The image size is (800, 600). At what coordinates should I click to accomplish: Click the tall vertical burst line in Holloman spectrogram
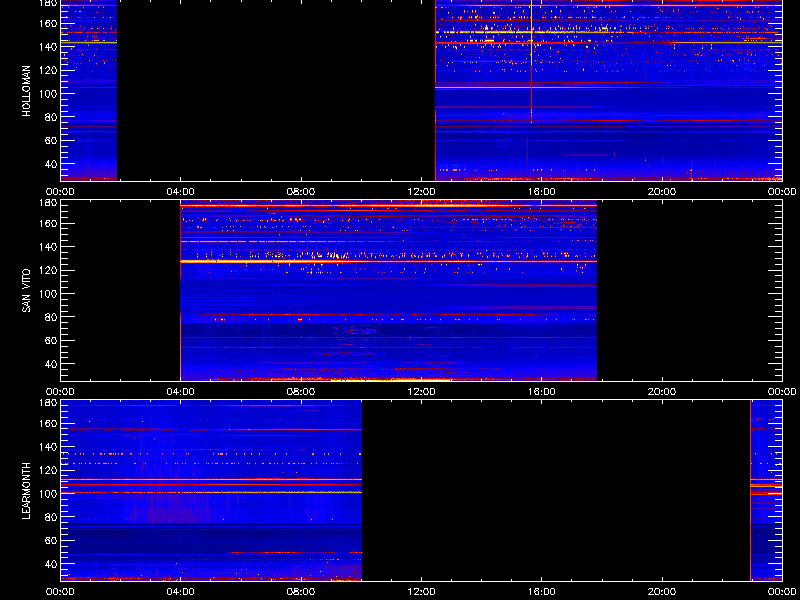pos(531,61)
